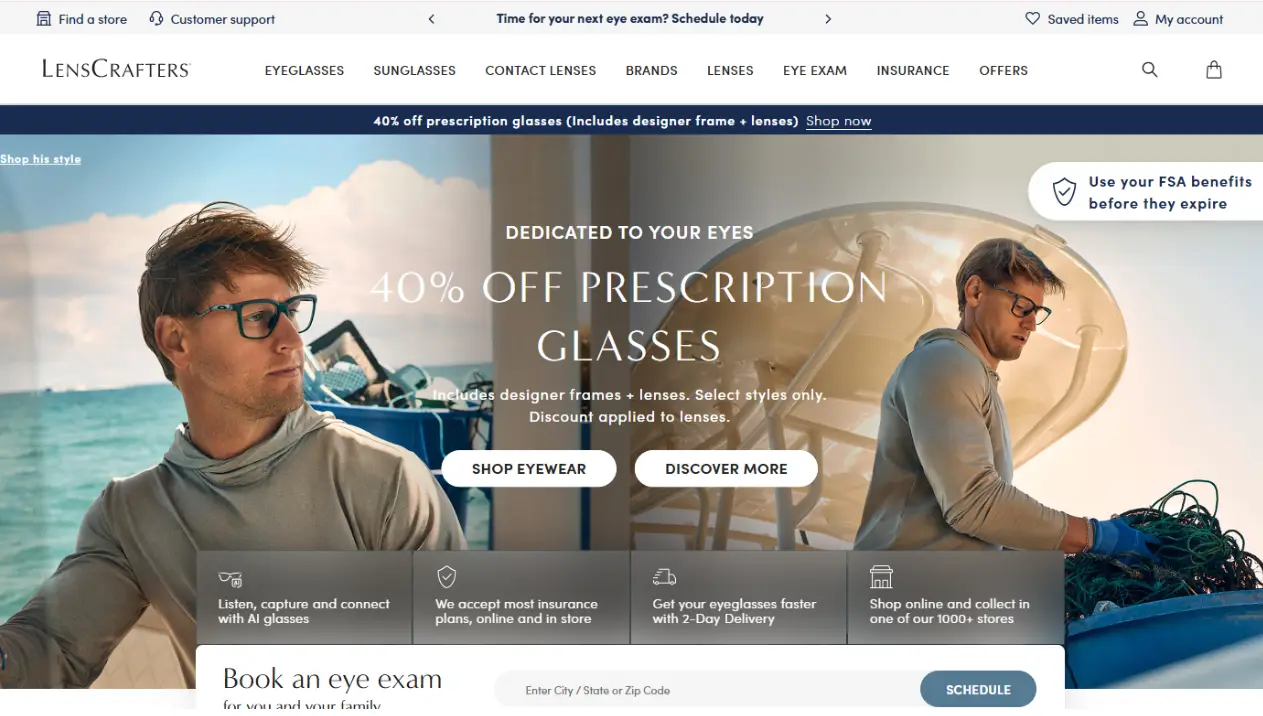This screenshot has width=1263, height=716.
Task: Click the My account person icon
Action: 1141,19
